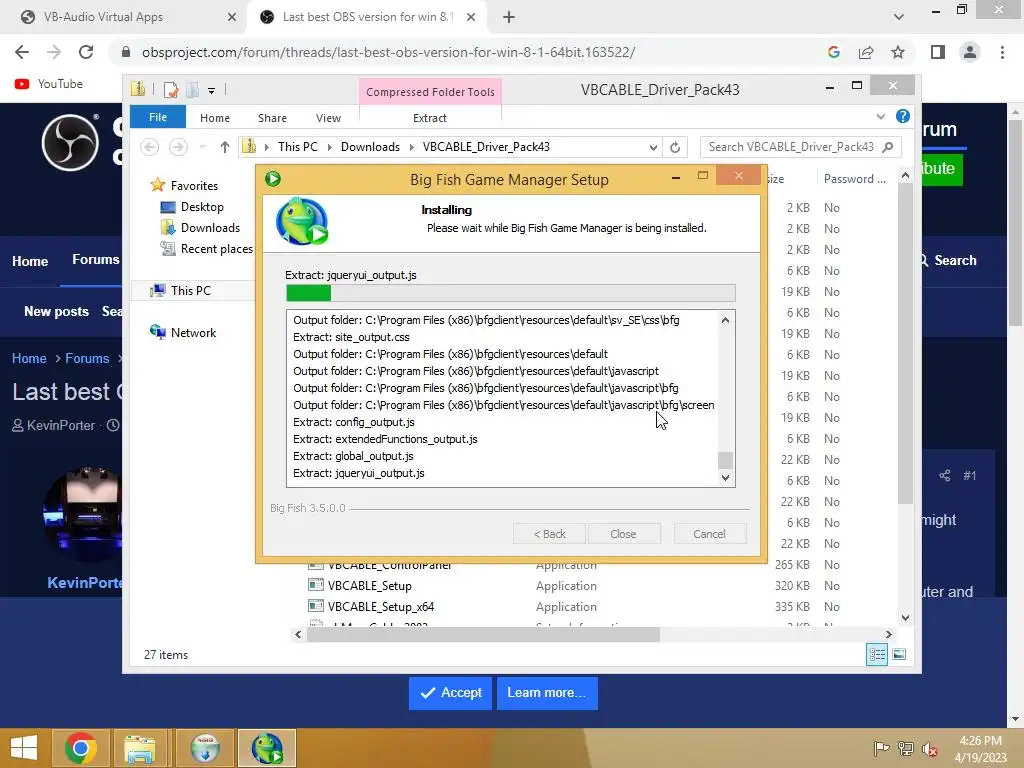Viewport: 1024px width, 768px height.
Task: Click Accept cookie button on OBS page
Action: [451, 693]
